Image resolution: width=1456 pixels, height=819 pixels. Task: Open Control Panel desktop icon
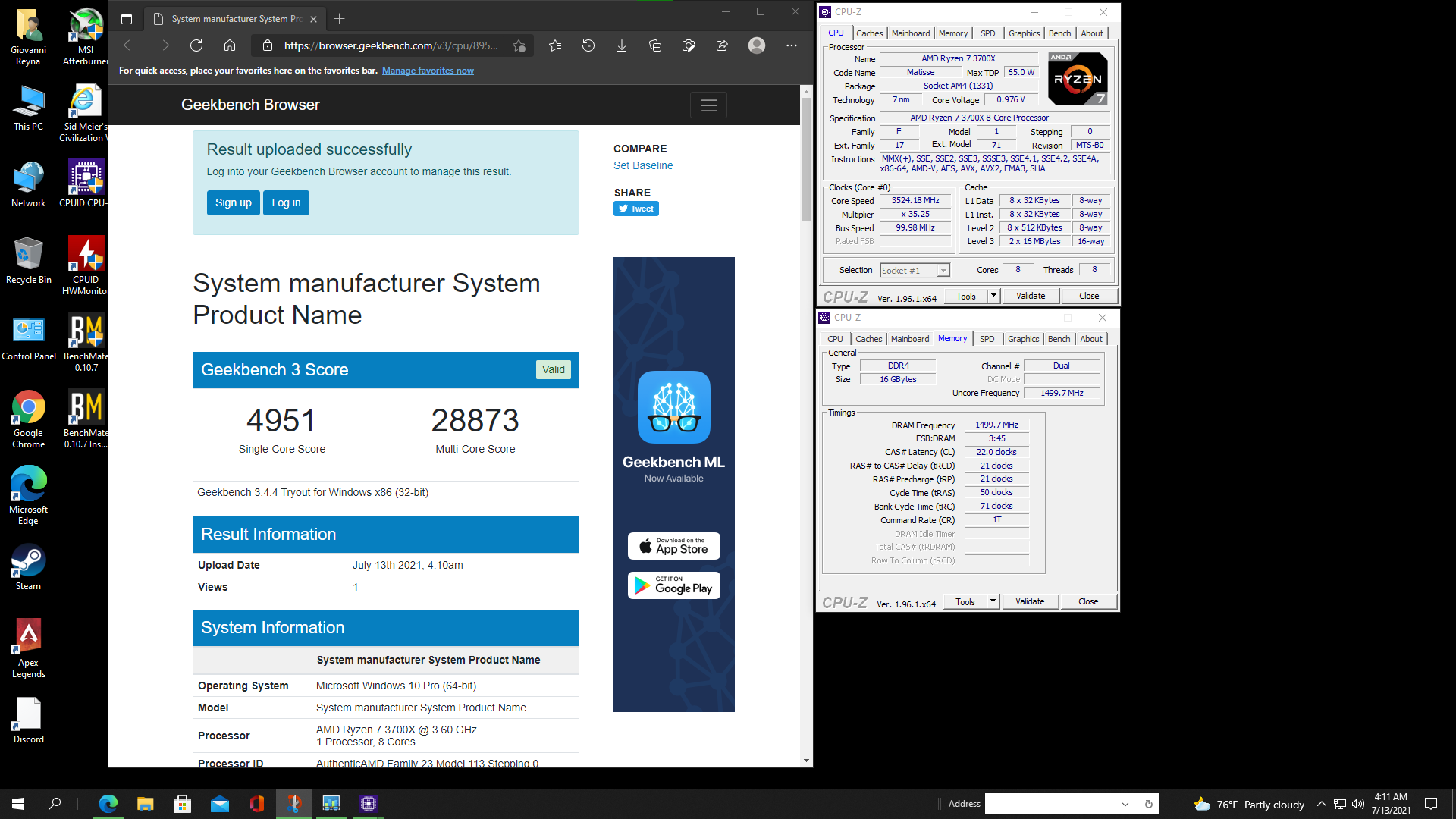pos(29,337)
